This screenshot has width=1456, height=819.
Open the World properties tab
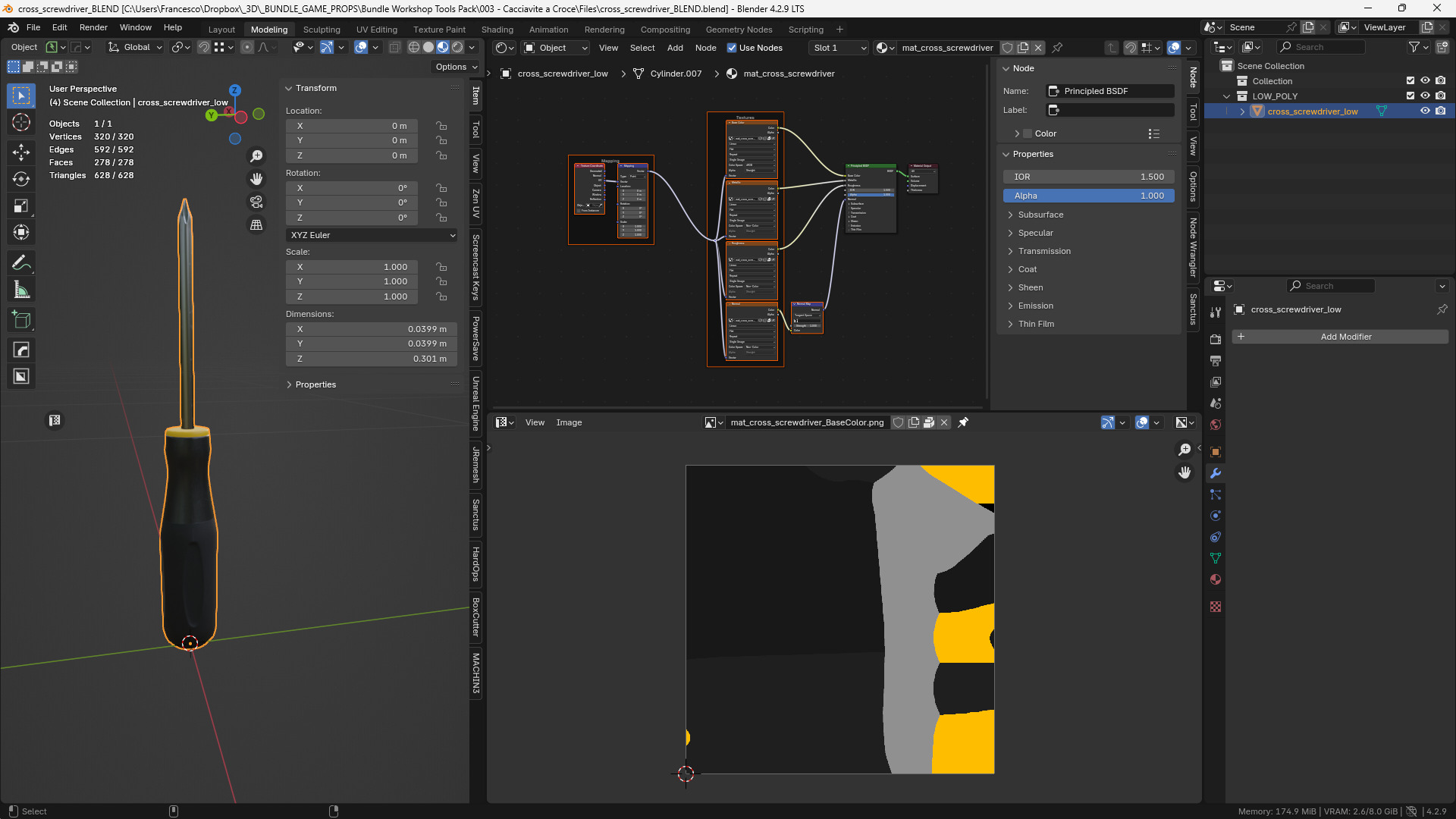(1216, 425)
